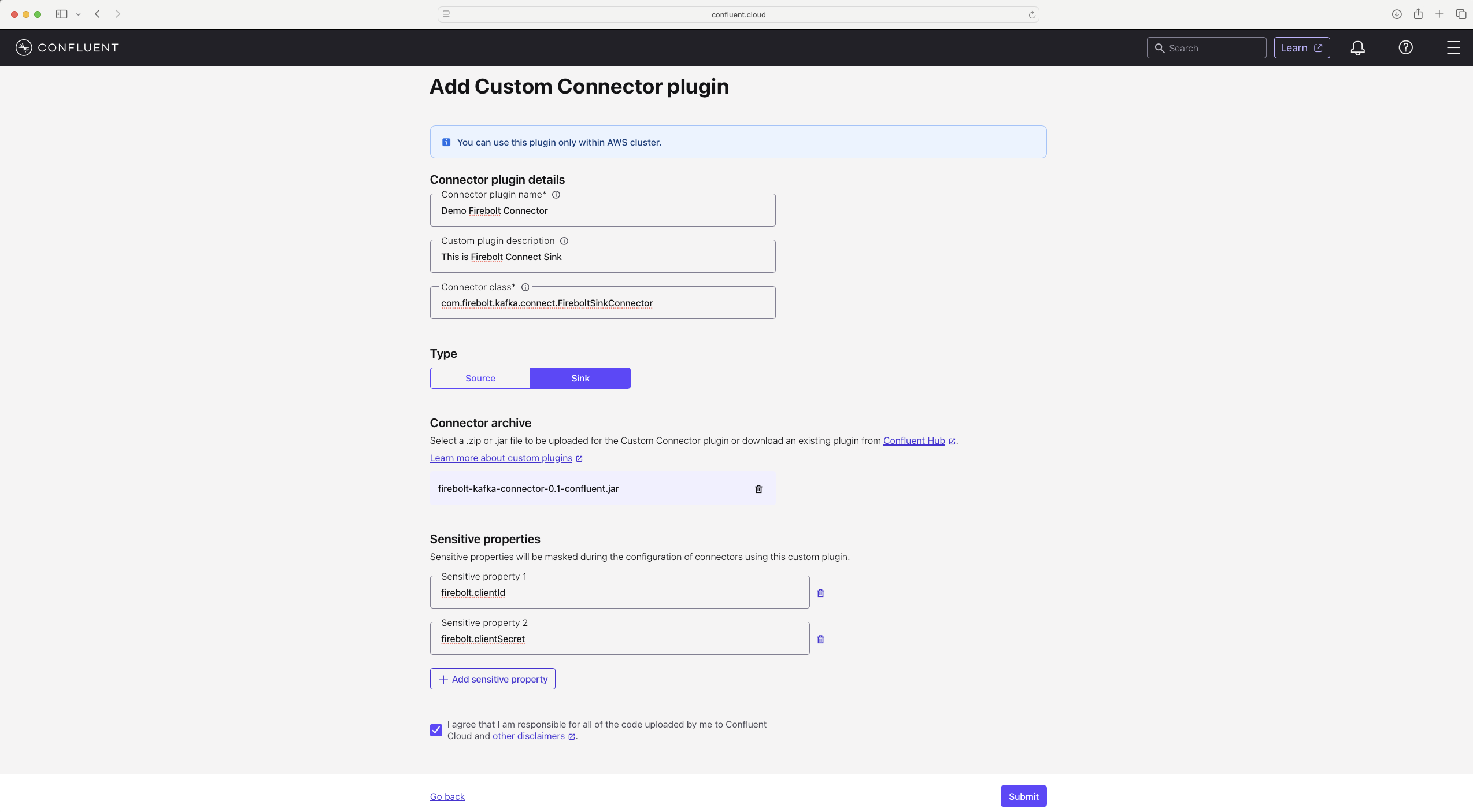Click the Go back link
Viewport: 1473px width, 812px height.
(447, 796)
